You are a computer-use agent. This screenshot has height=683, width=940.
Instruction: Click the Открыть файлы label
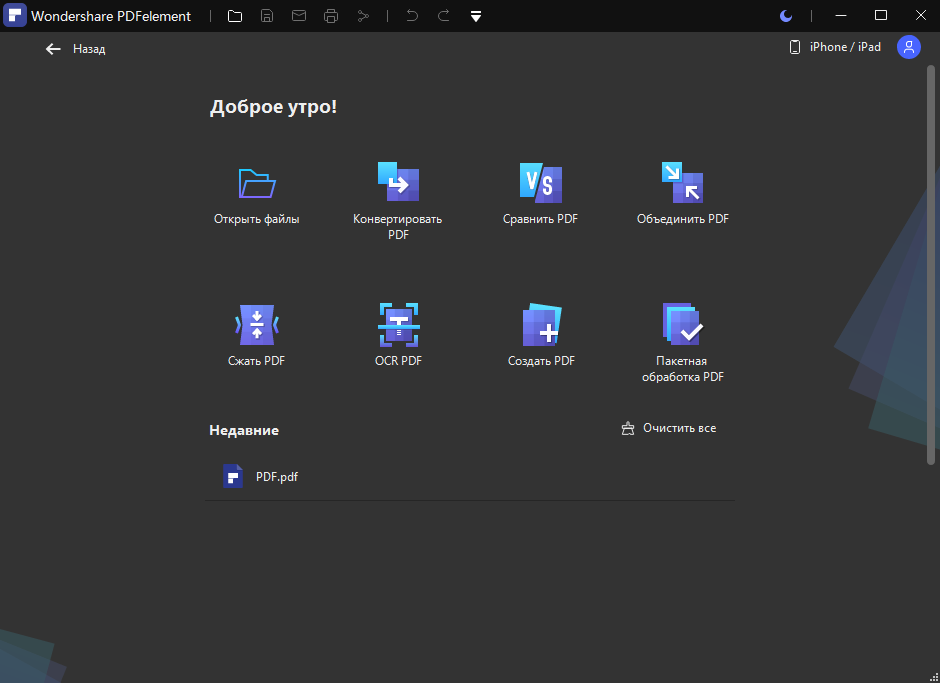(x=257, y=219)
